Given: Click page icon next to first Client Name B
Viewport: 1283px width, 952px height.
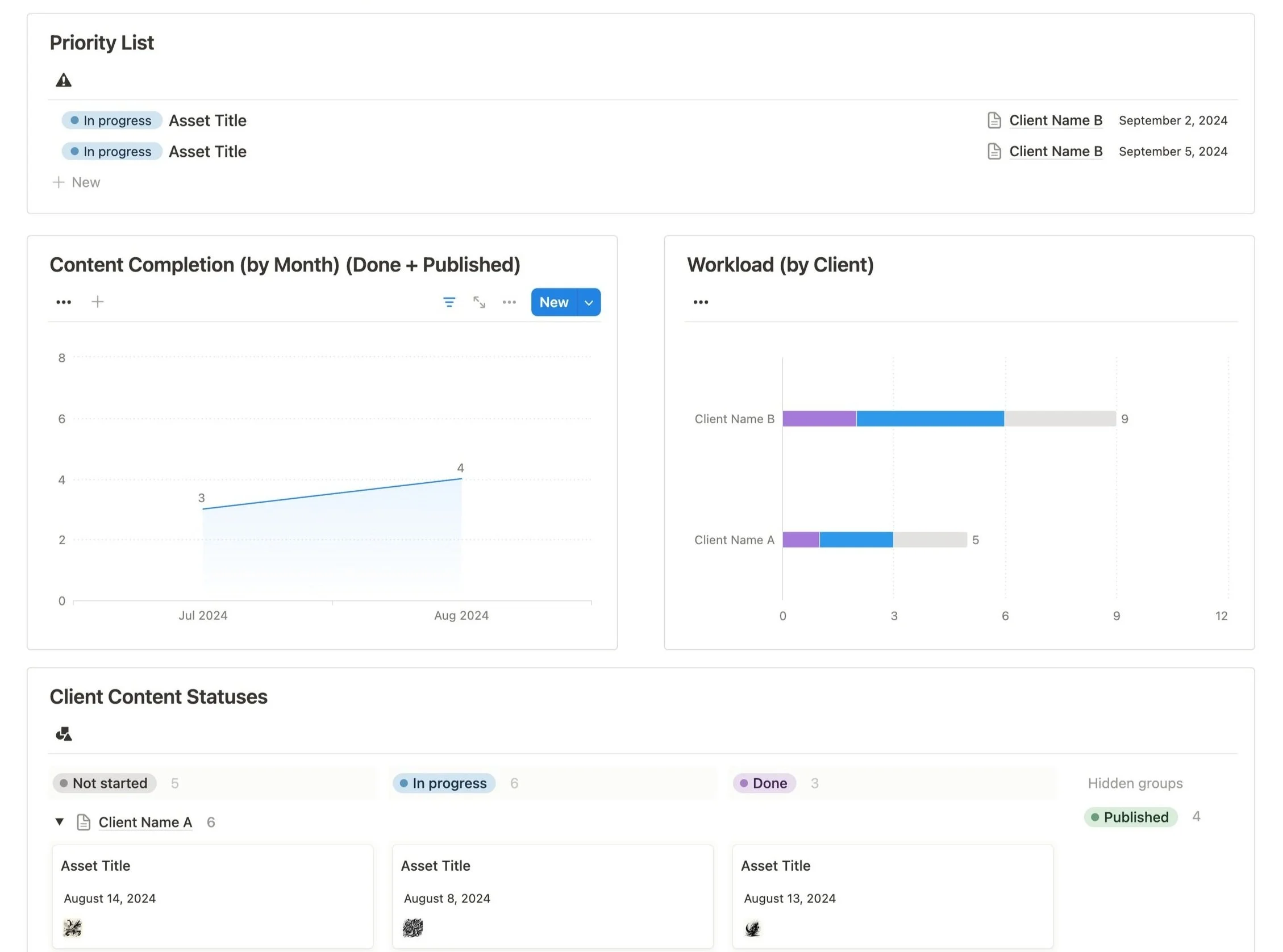Looking at the screenshot, I should coord(994,120).
